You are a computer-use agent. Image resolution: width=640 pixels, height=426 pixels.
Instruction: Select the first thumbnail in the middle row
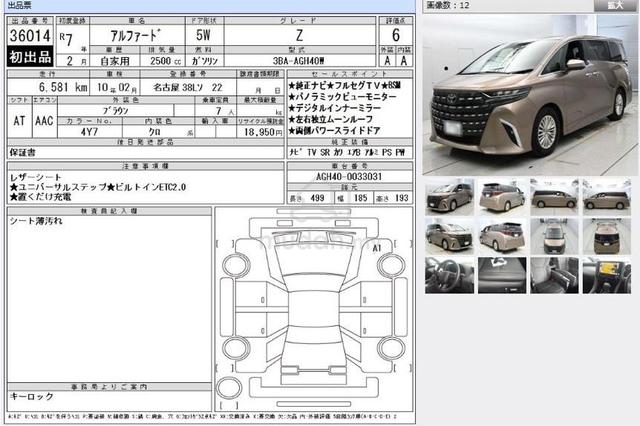click(449, 236)
